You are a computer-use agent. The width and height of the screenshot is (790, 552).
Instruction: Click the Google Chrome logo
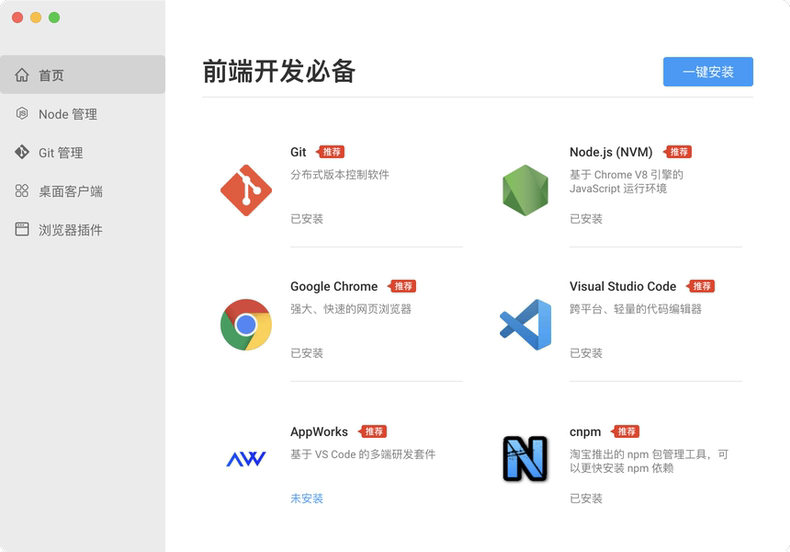point(246,325)
